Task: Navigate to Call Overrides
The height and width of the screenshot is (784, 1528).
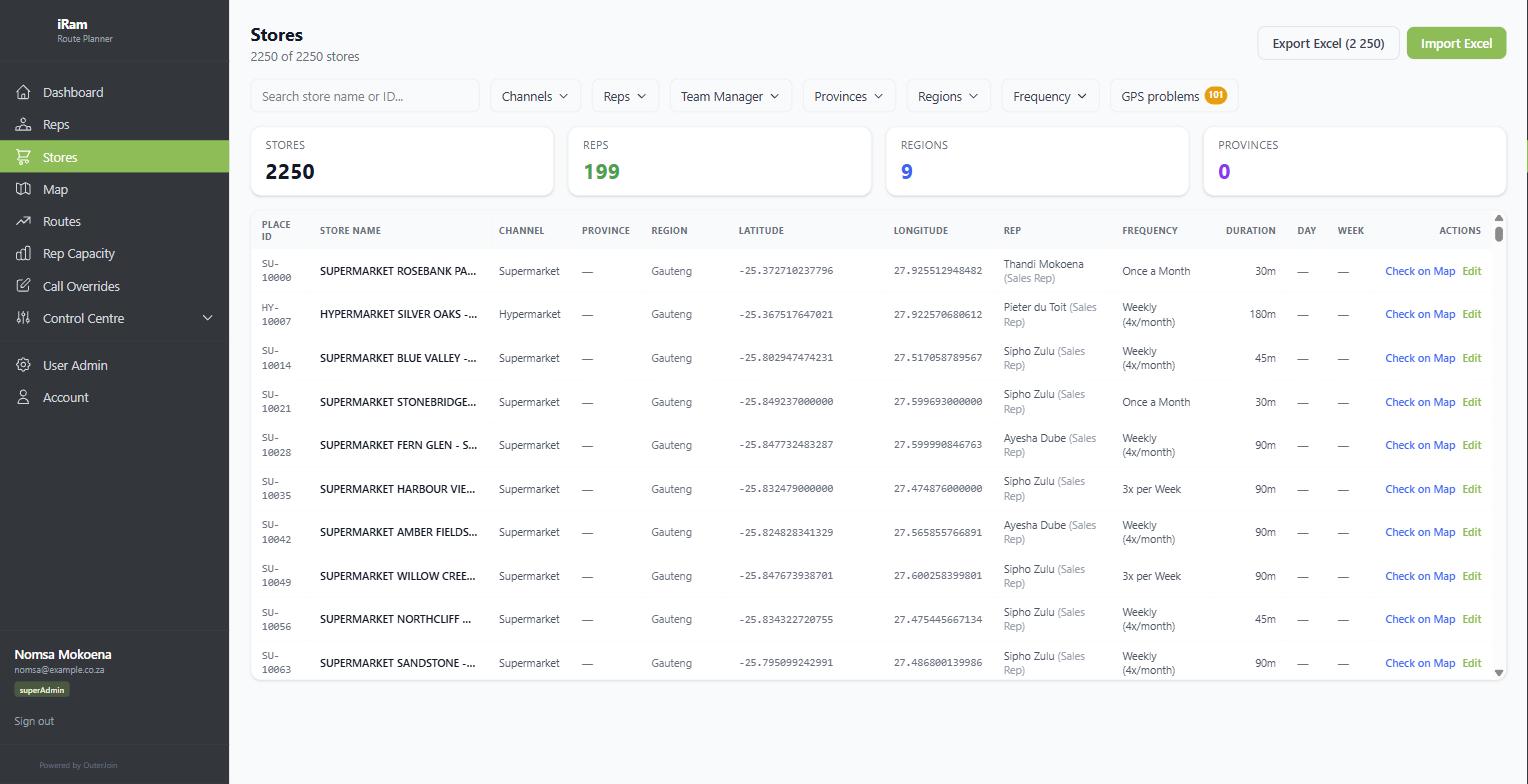Action: 114,286
